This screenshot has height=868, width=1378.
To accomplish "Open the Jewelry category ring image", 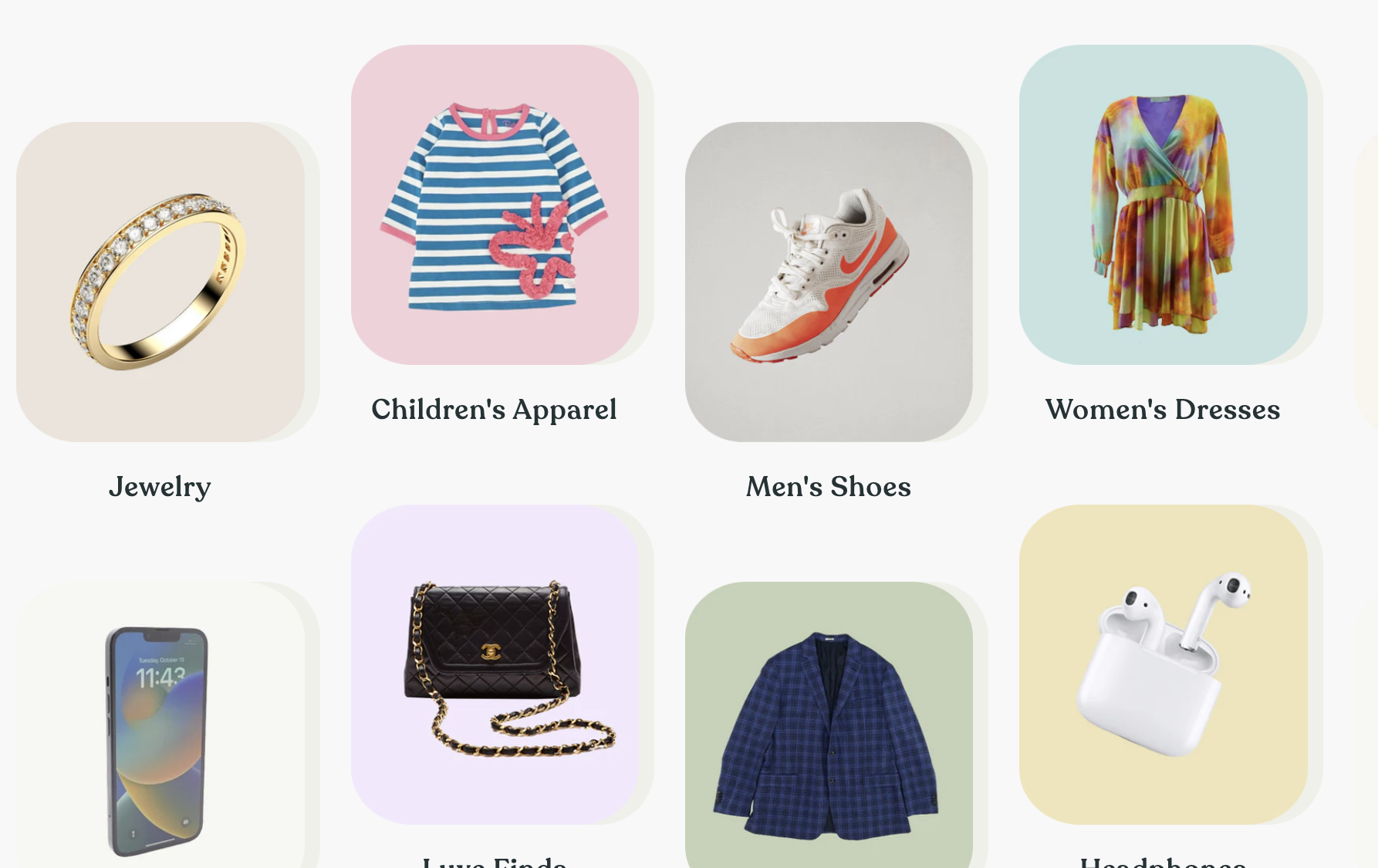I will tap(160, 282).
